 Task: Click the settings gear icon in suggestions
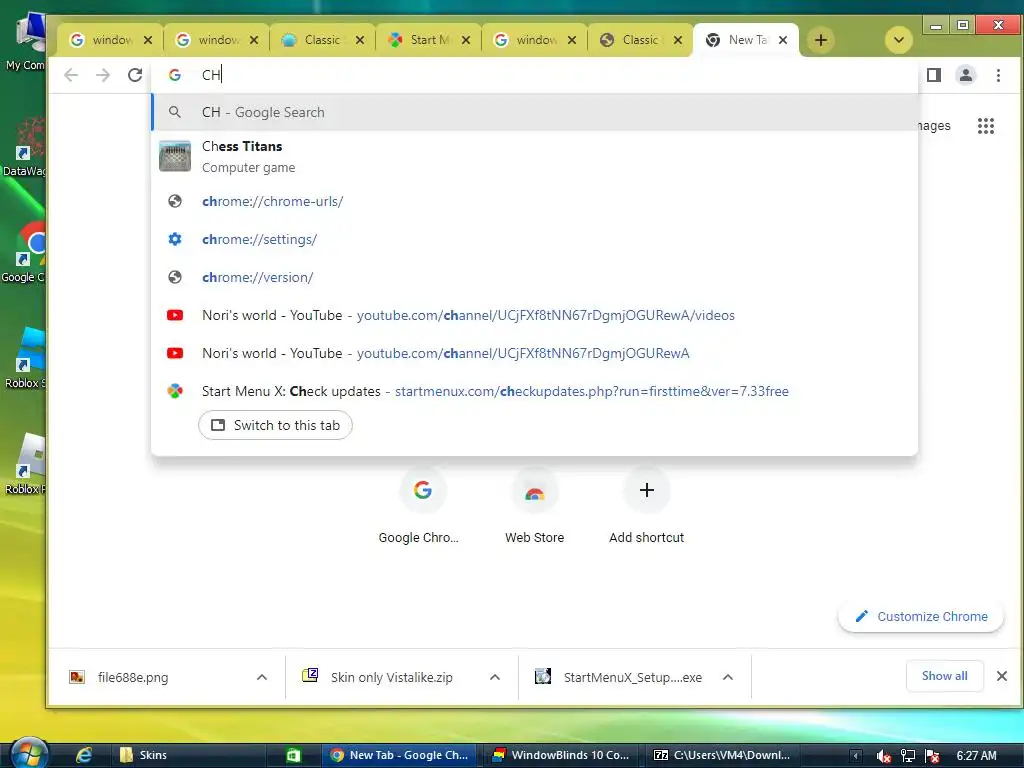175,239
